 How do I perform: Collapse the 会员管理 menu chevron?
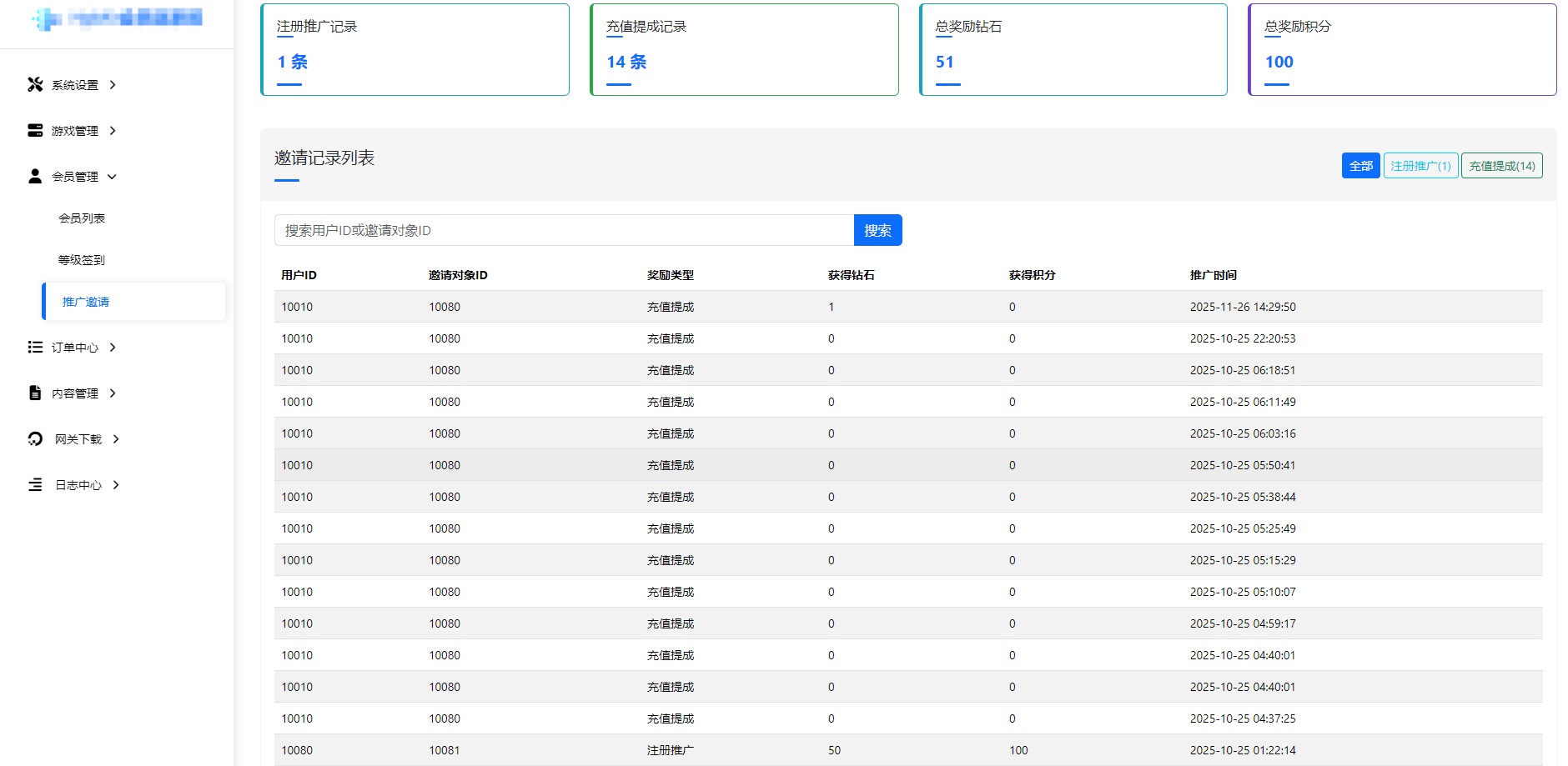point(113,176)
